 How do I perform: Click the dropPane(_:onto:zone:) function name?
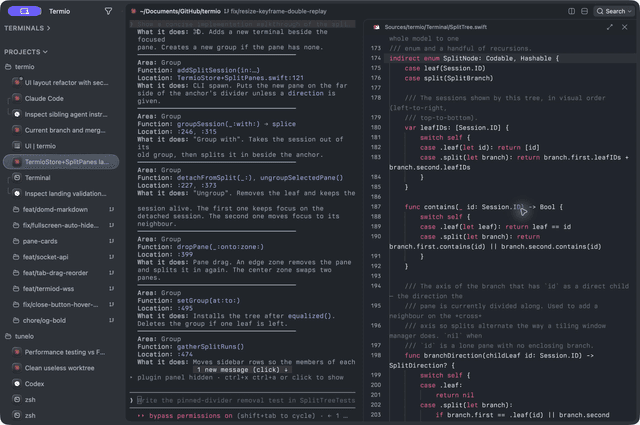[x=220, y=247]
